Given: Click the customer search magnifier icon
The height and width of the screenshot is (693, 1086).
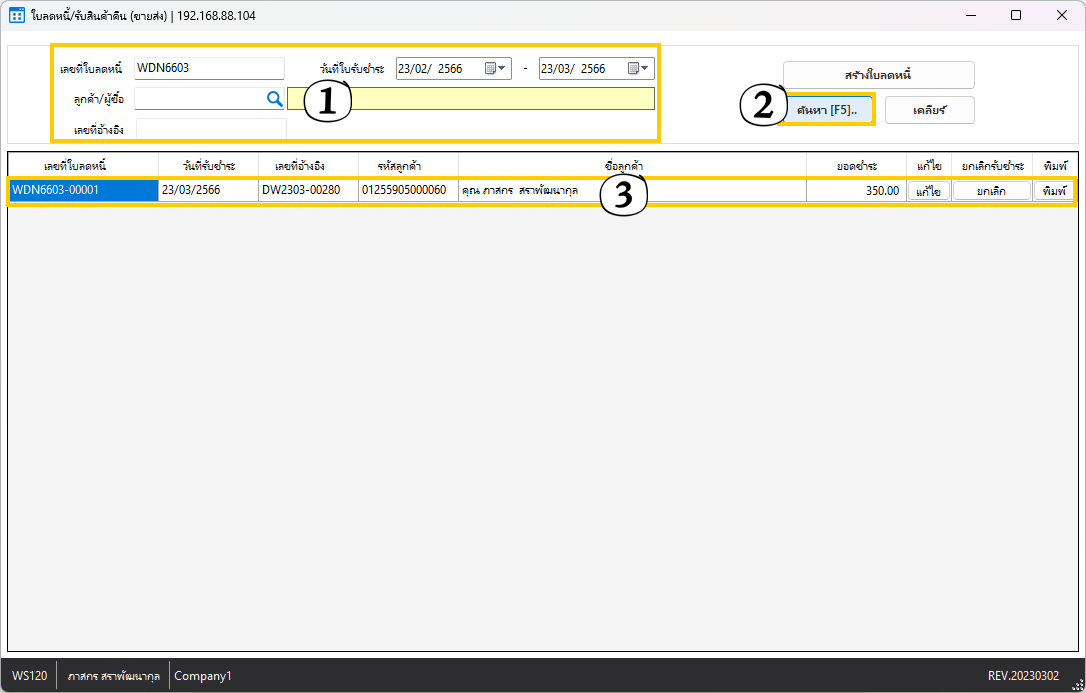Looking at the screenshot, I should (274, 98).
